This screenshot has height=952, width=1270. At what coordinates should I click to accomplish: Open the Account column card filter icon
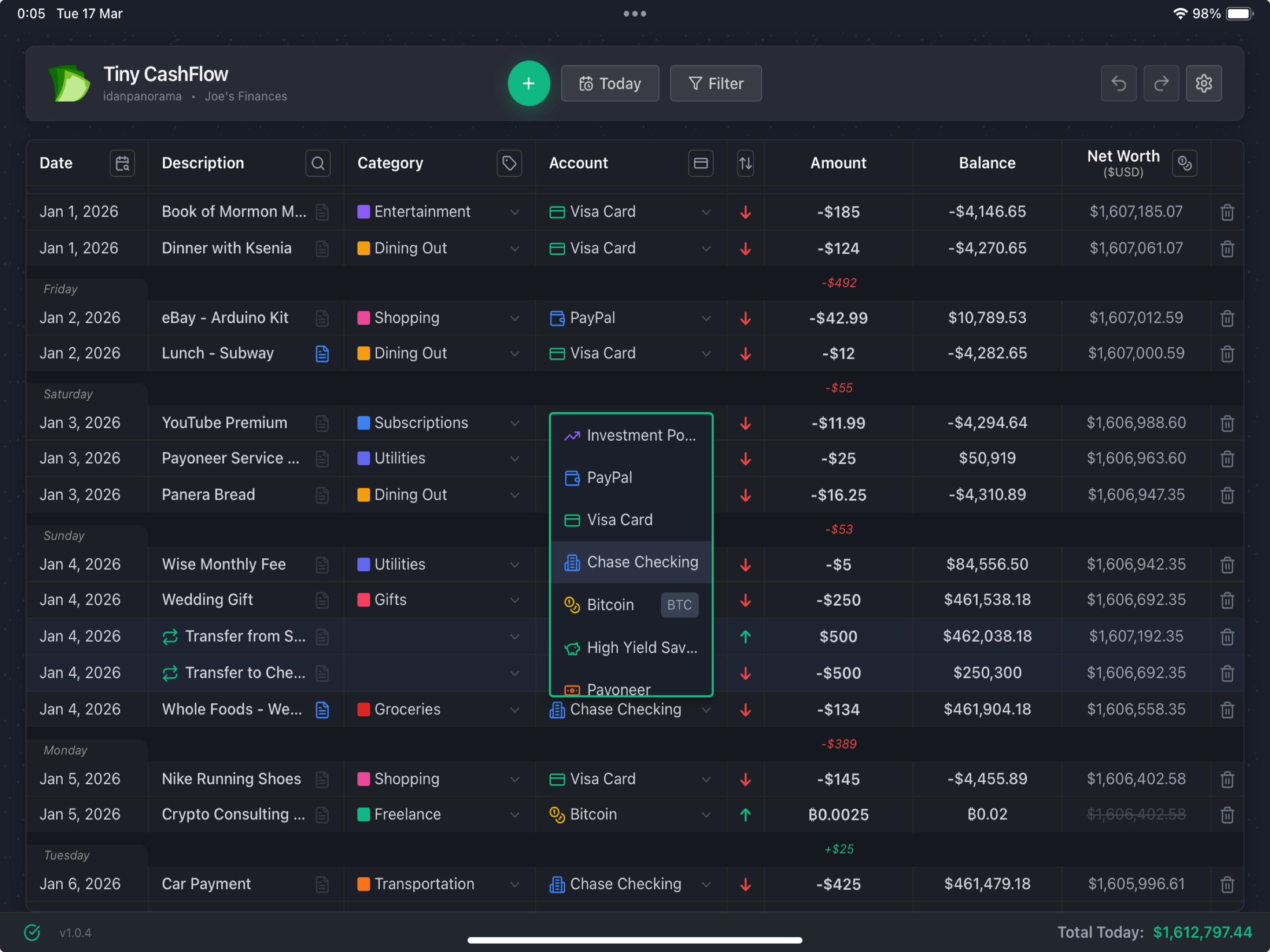pos(701,163)
